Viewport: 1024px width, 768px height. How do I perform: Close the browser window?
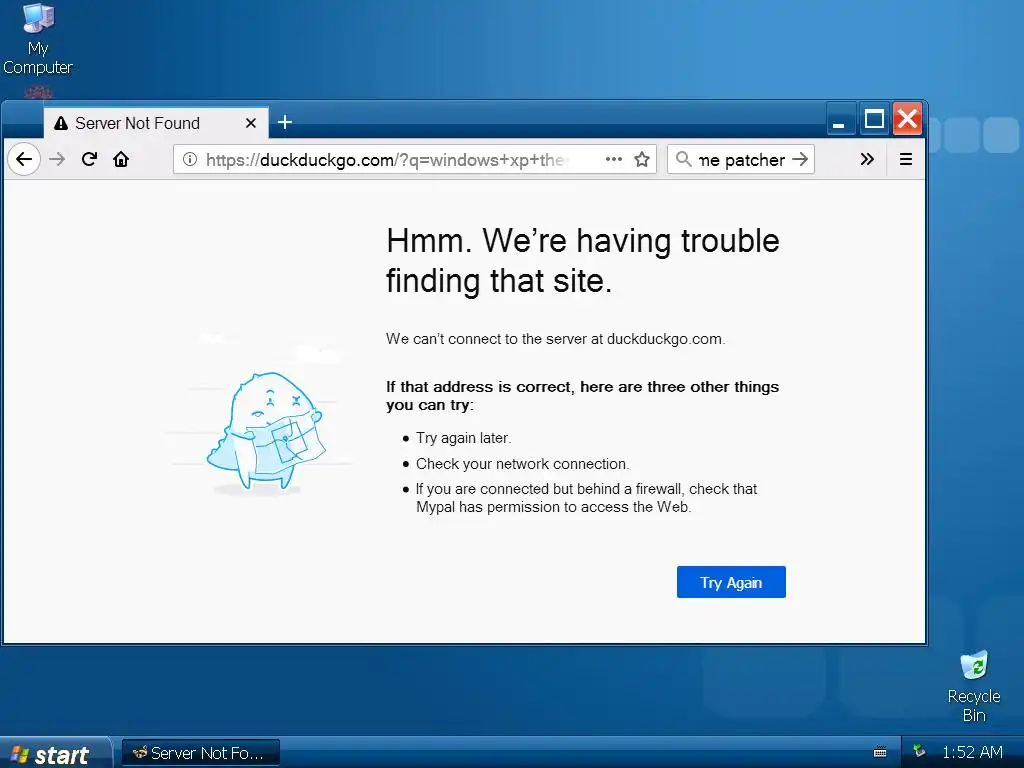click(x=908, y=120)
